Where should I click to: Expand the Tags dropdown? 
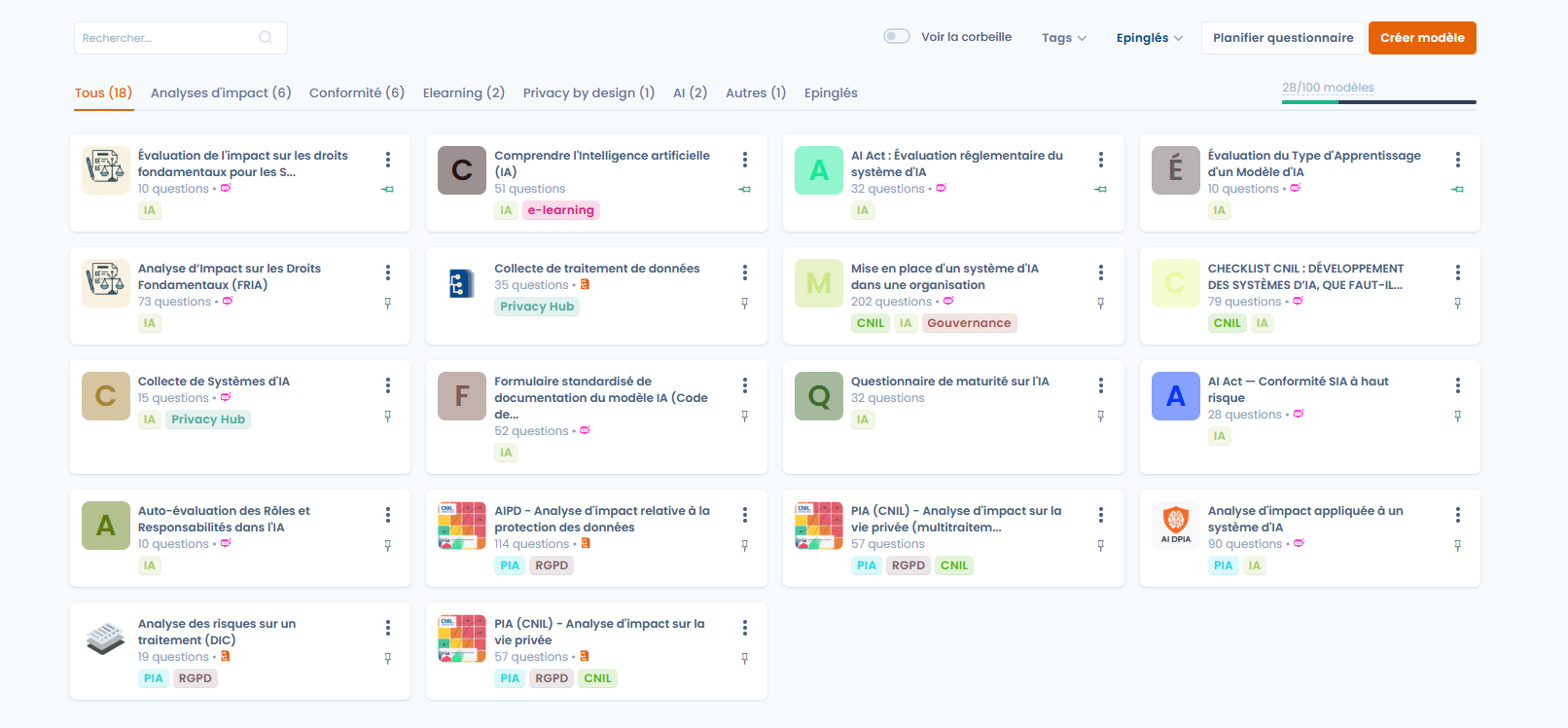1063,38
